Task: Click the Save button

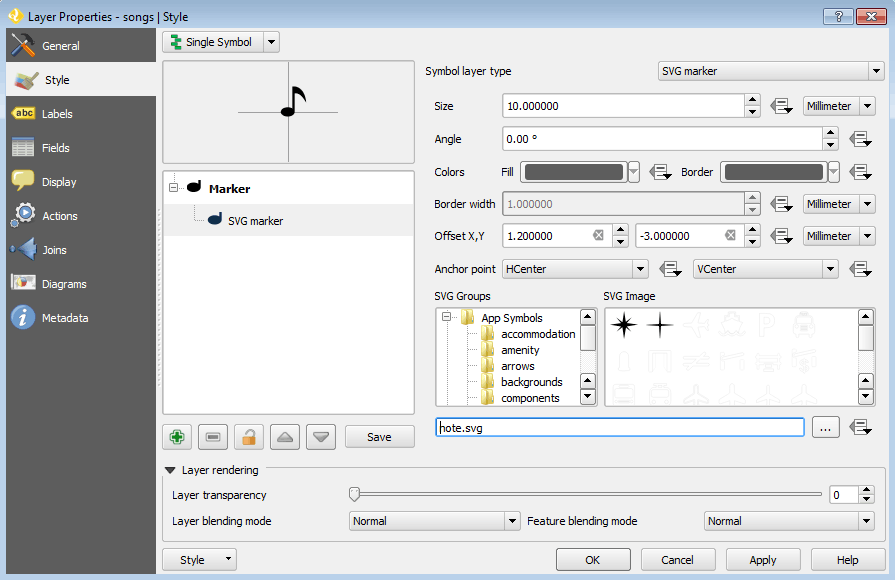Action: [x=379, y=437]
